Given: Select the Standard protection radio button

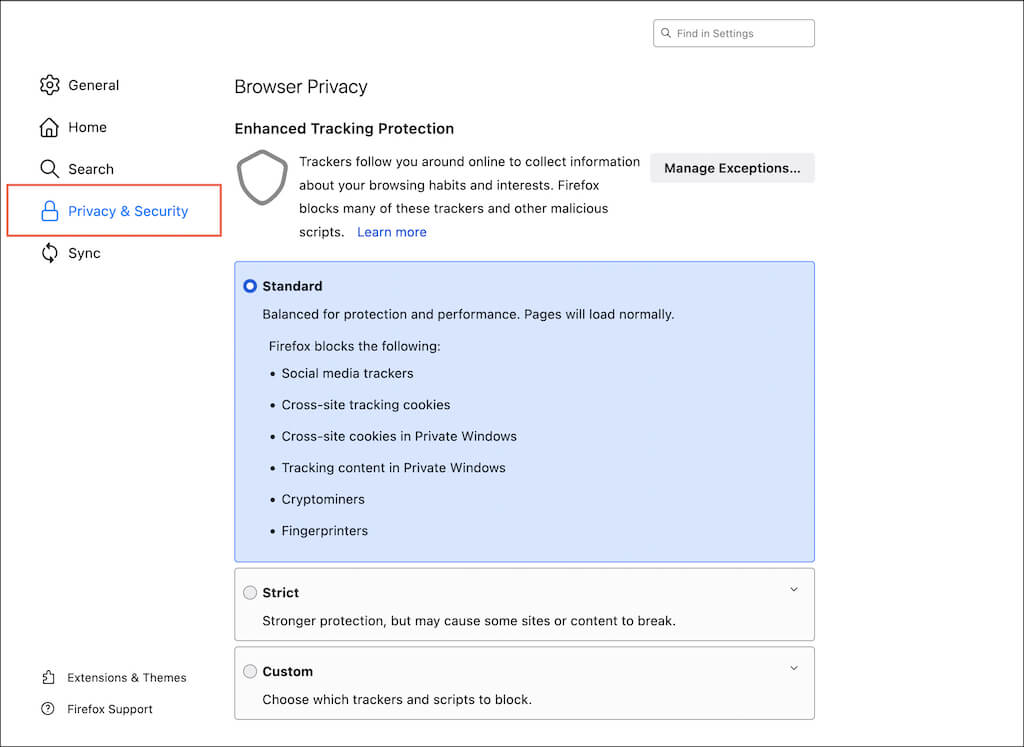Looking at the screenshot, I should click(250, 286).
